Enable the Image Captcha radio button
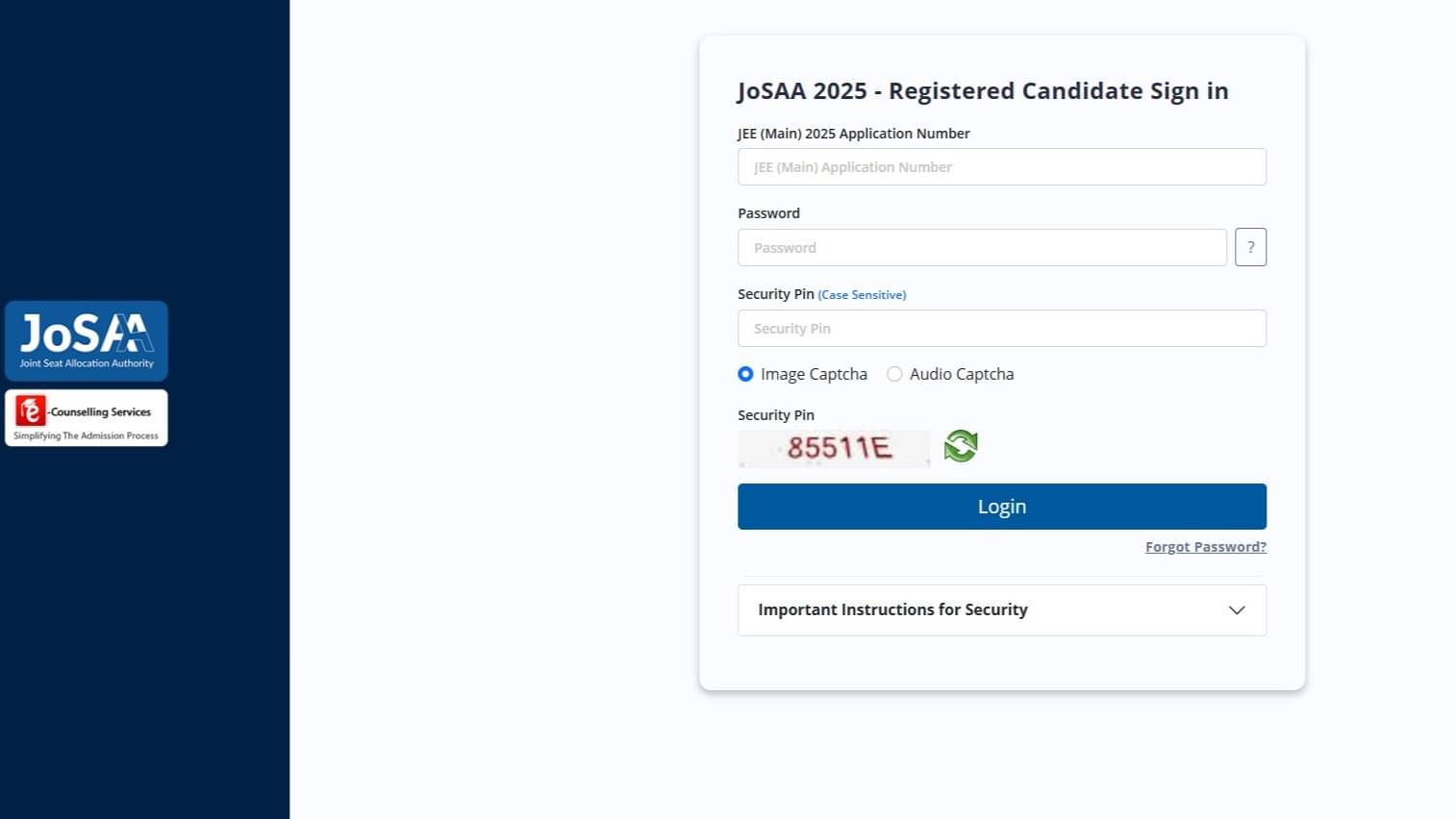This screenshot has width=1456, height=819. point(745,374)
